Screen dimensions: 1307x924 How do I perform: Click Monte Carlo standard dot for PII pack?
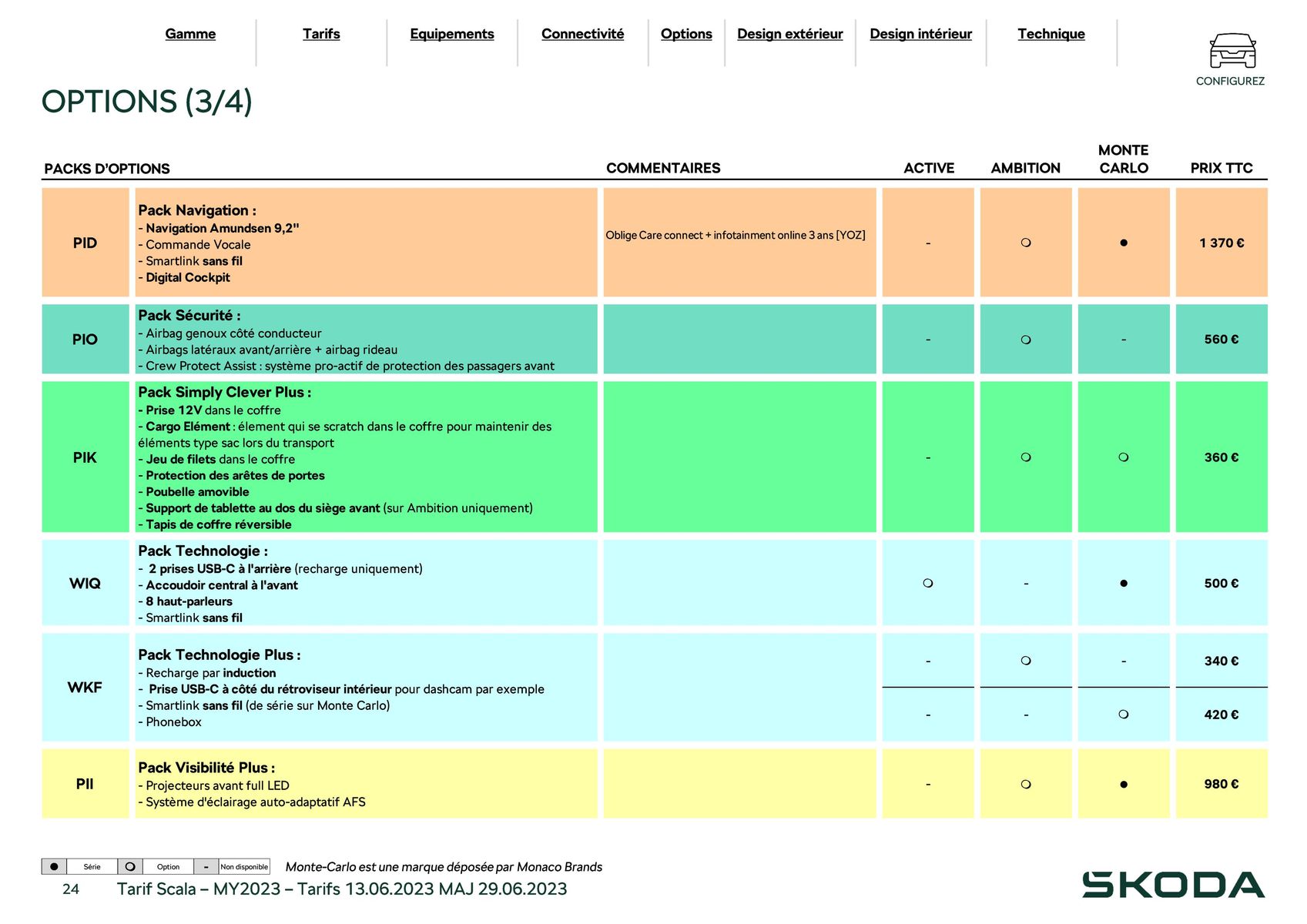[x=1124, y=785]
